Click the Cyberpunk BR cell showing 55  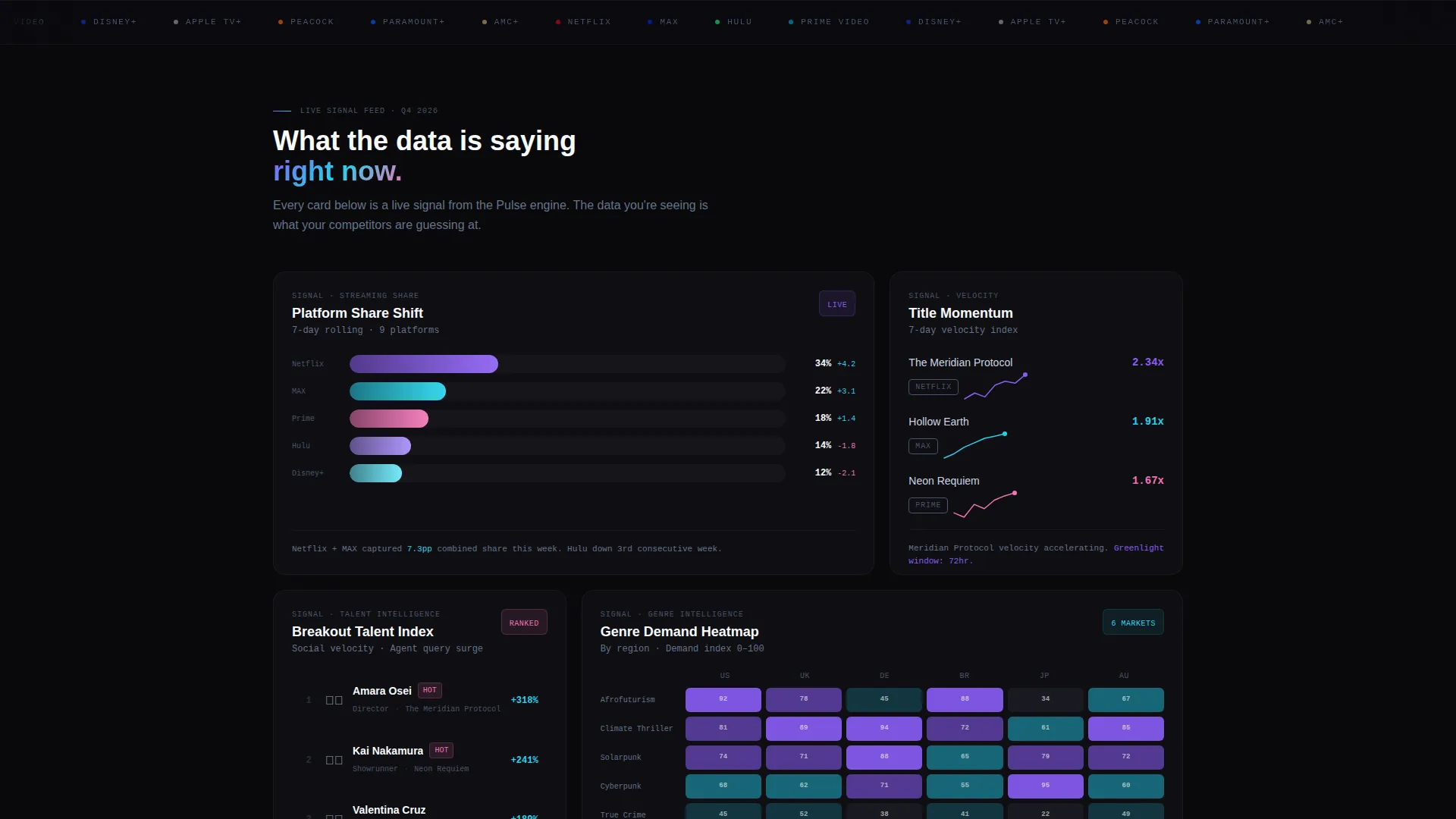click(965, 786)
